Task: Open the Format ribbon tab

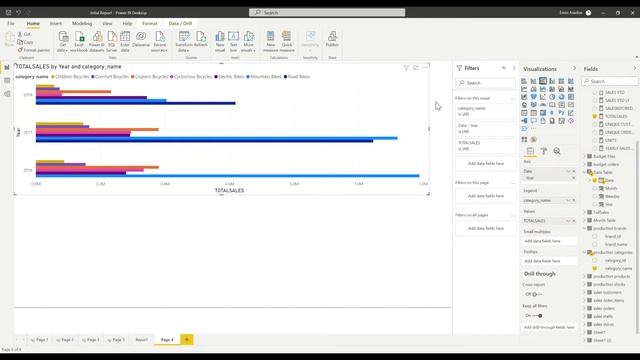Action: pyautogui.click(x=150, y=23)
